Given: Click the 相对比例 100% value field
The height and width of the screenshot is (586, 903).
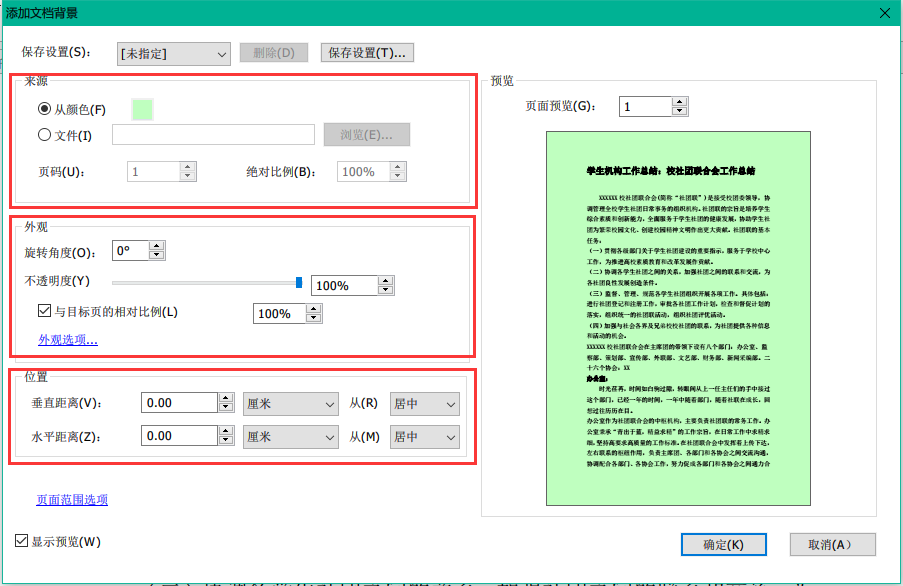Looking at the screenshot, I should point(279,314).
